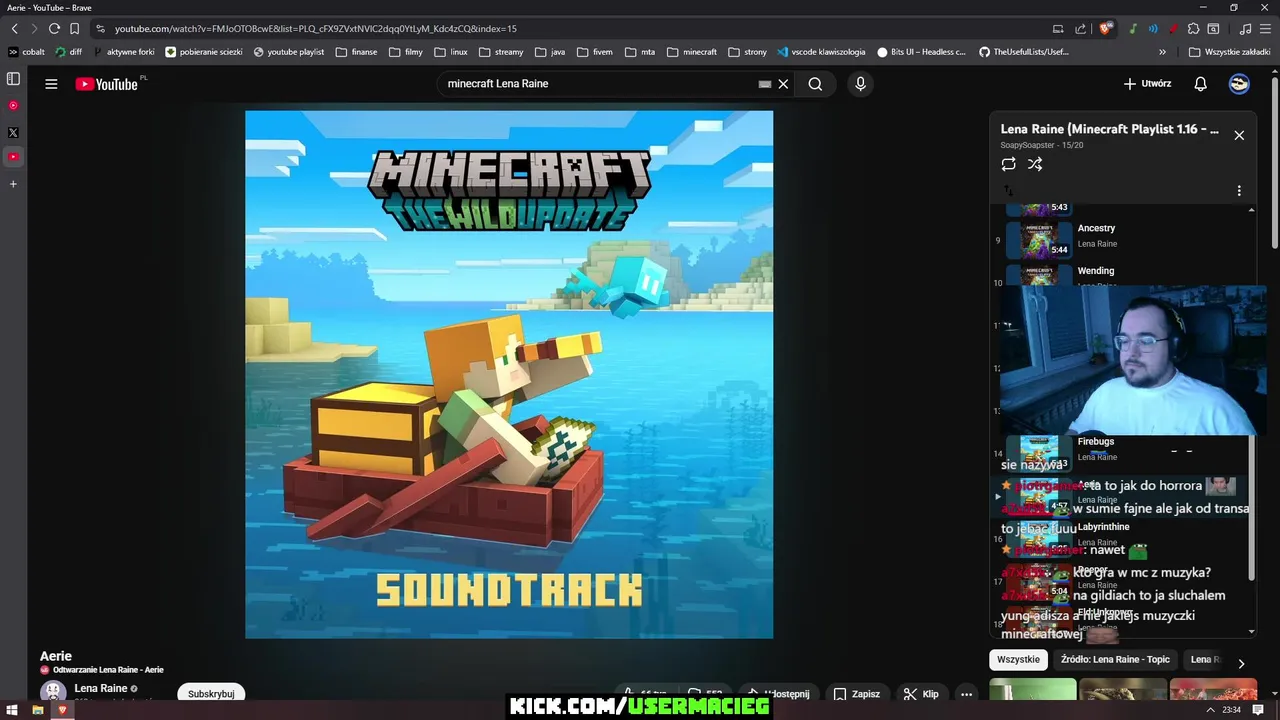Open the X sidebar shortcut
The width and height of the screenshot is (1280, 720).
tap(13, 132)
